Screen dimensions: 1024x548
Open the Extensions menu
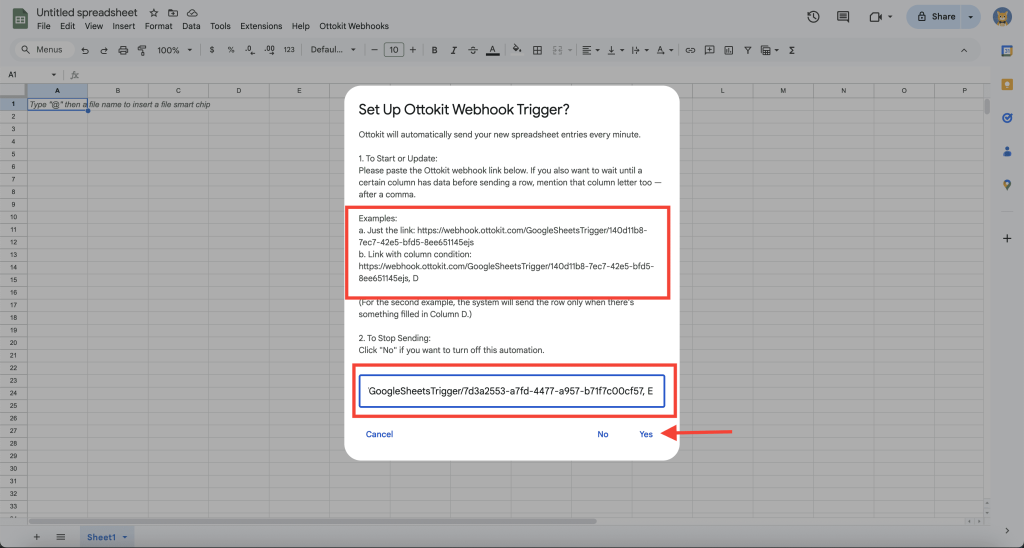(x=261, y=26)
